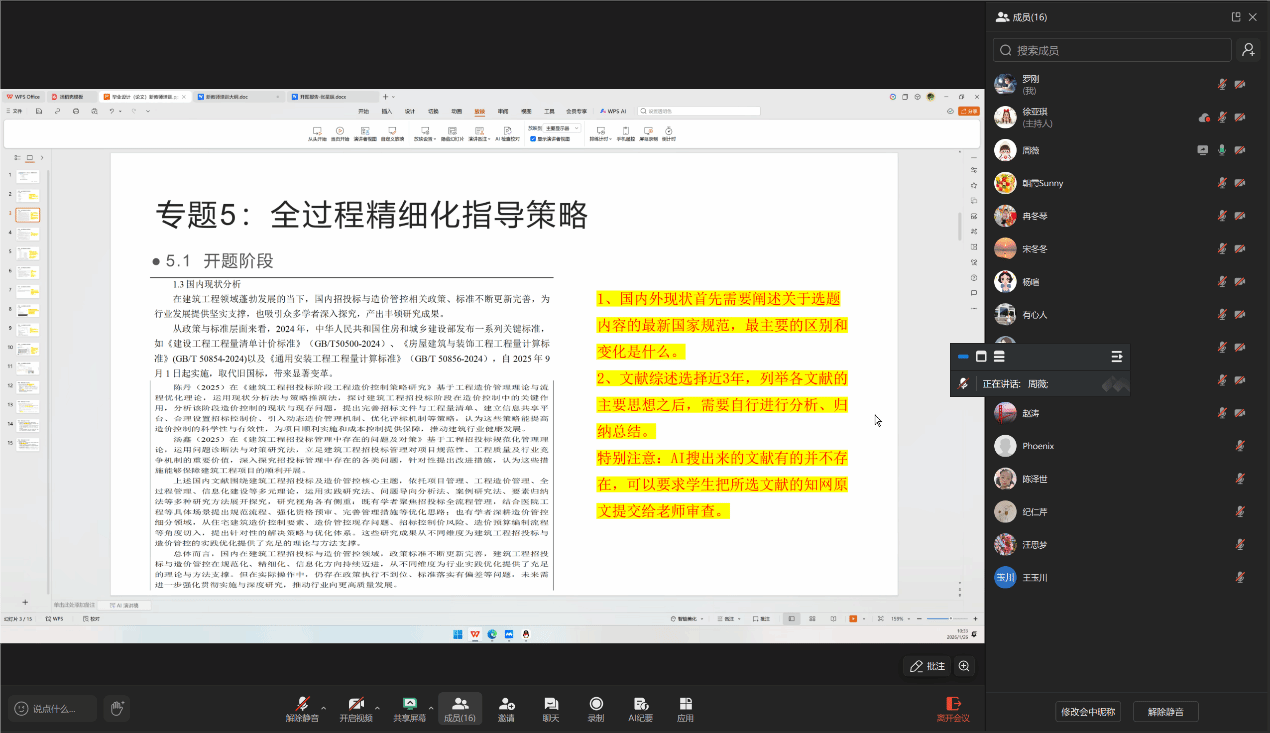1270x733 pixels.
Task: Toggle the 成员(16) members panel button
Action: pos(459,708)
